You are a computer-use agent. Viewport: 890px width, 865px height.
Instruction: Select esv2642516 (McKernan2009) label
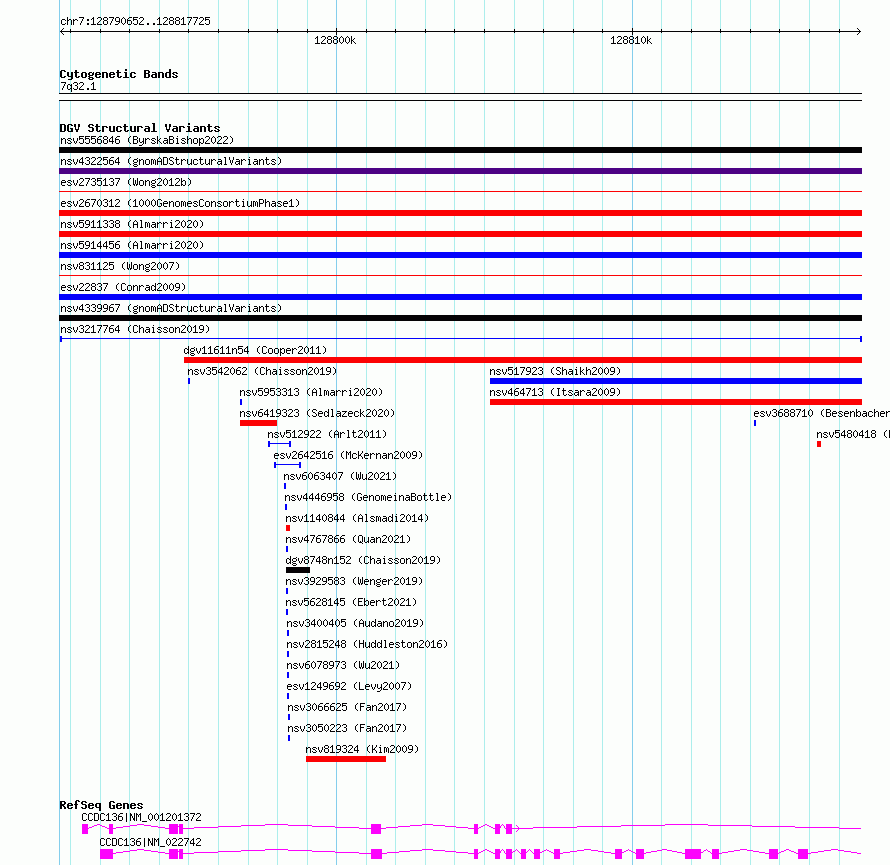[x=348, y=455]
